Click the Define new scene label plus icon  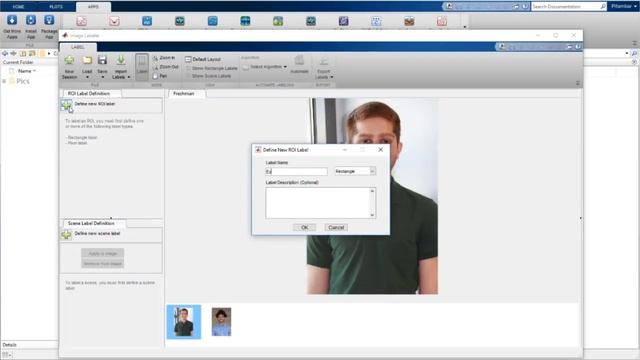pos(66,234)
